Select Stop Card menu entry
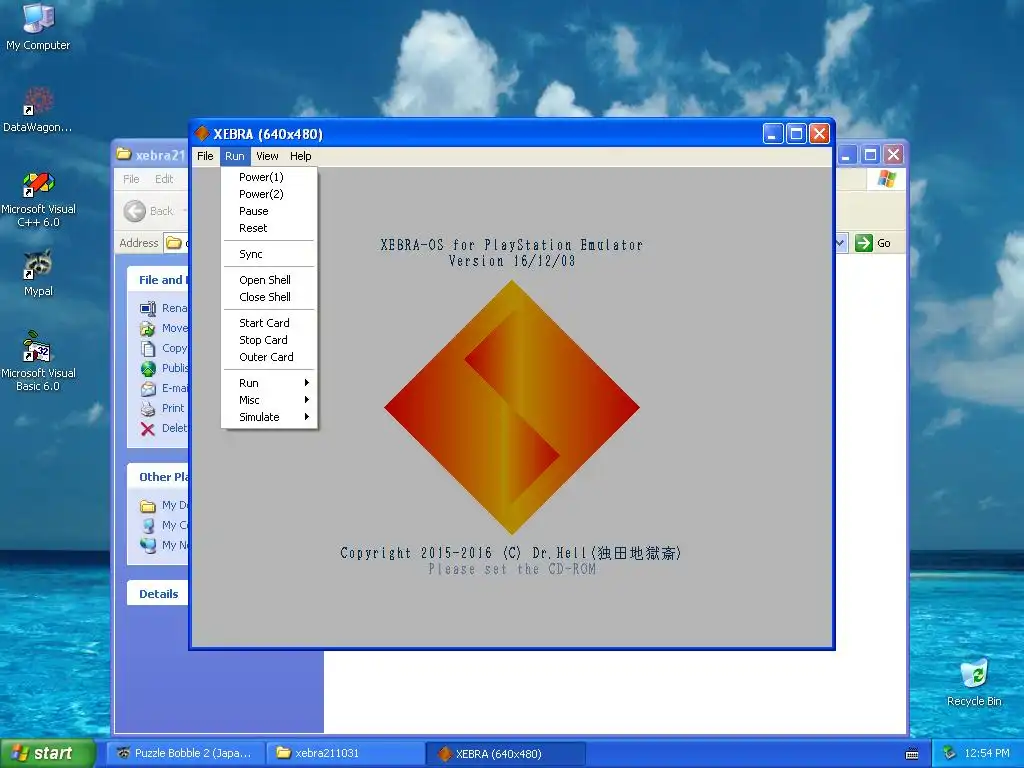This screenshot has width=1024, height=768. 269,340
